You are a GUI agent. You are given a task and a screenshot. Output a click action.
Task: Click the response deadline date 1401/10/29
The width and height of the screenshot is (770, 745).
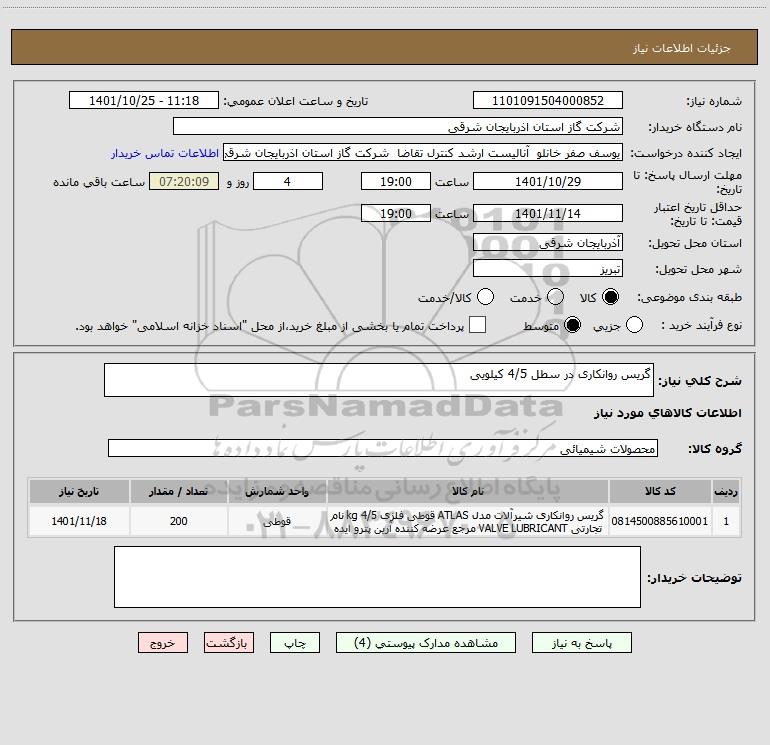click(548, 181)
